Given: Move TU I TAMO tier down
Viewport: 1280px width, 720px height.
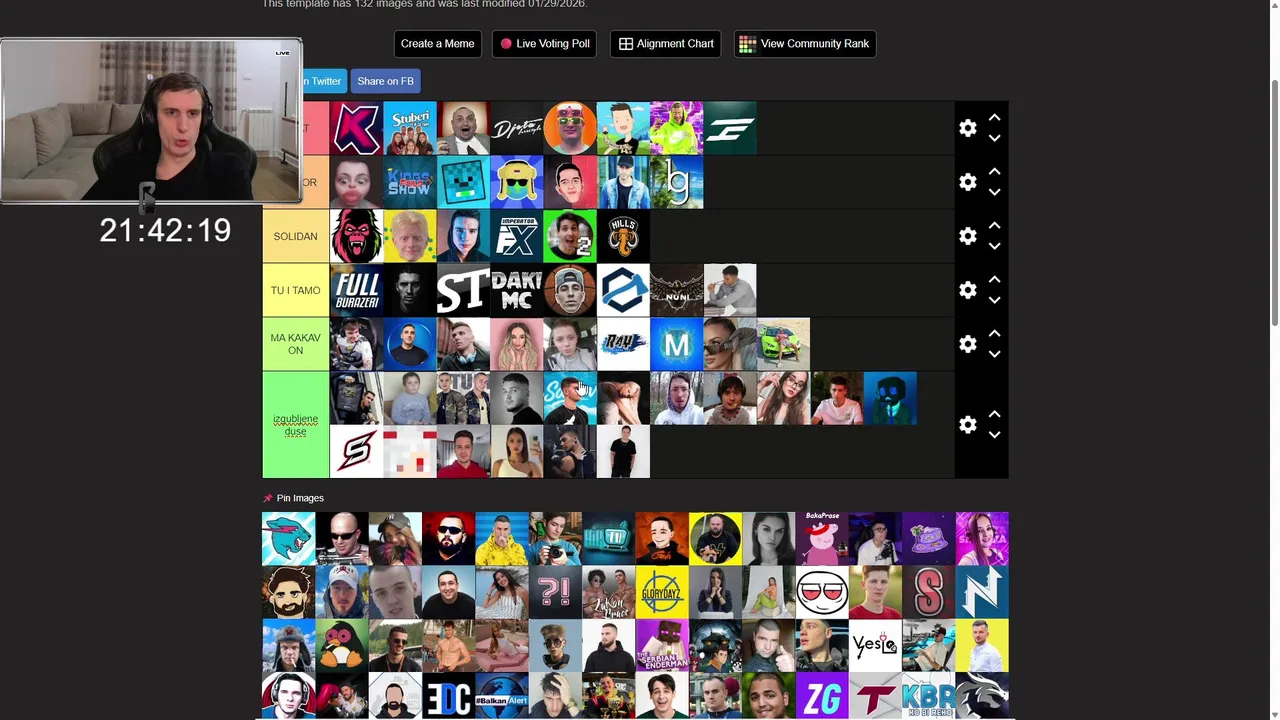Looking at the screenshot, I should (994, 300).
